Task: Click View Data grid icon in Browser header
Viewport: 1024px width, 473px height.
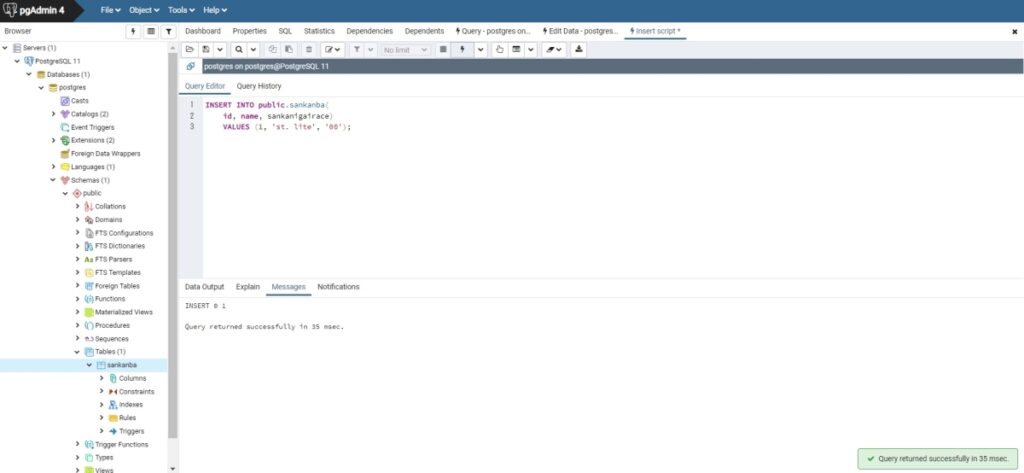Action: coord(151,31)
